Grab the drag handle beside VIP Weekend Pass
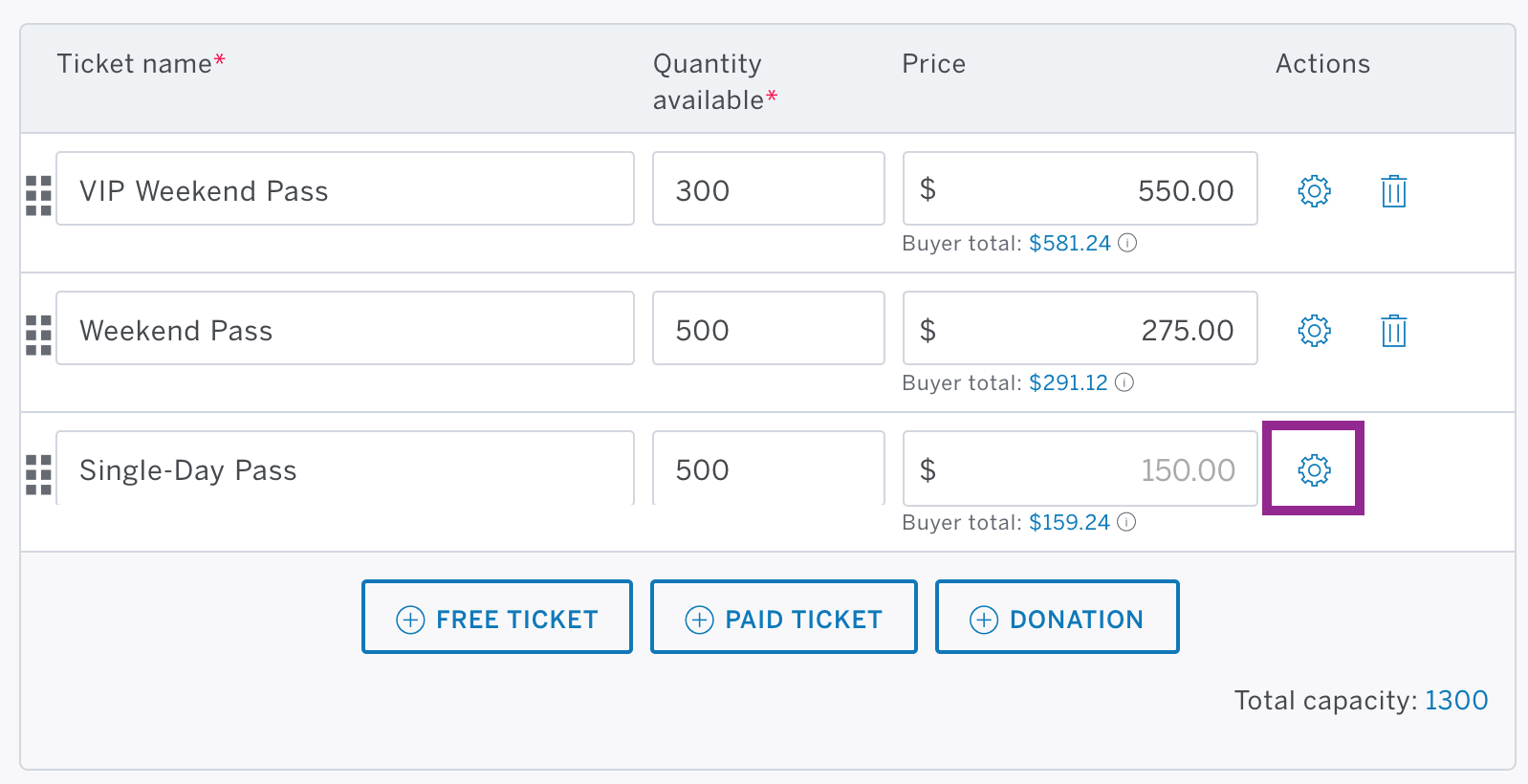This screenshot has width=1528, height=784. pyautogui.click(x=38, y=195)
